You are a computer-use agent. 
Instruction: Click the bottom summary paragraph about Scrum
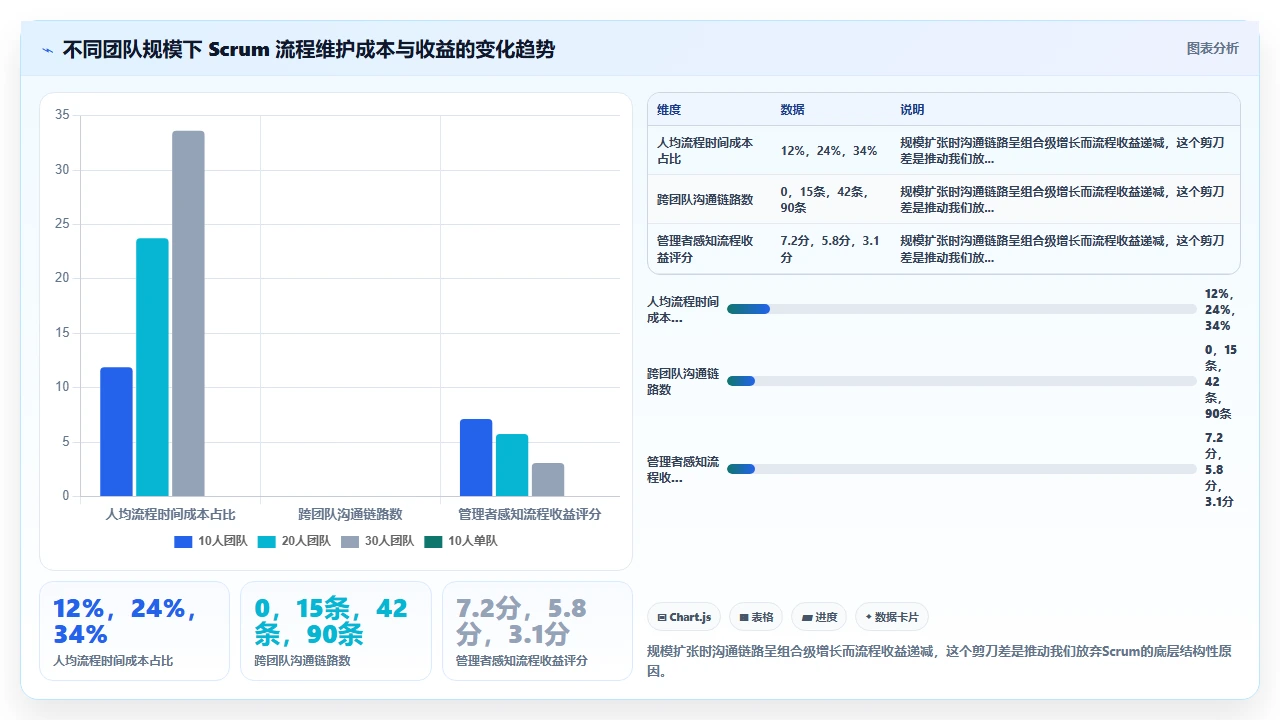pos(940,661)
